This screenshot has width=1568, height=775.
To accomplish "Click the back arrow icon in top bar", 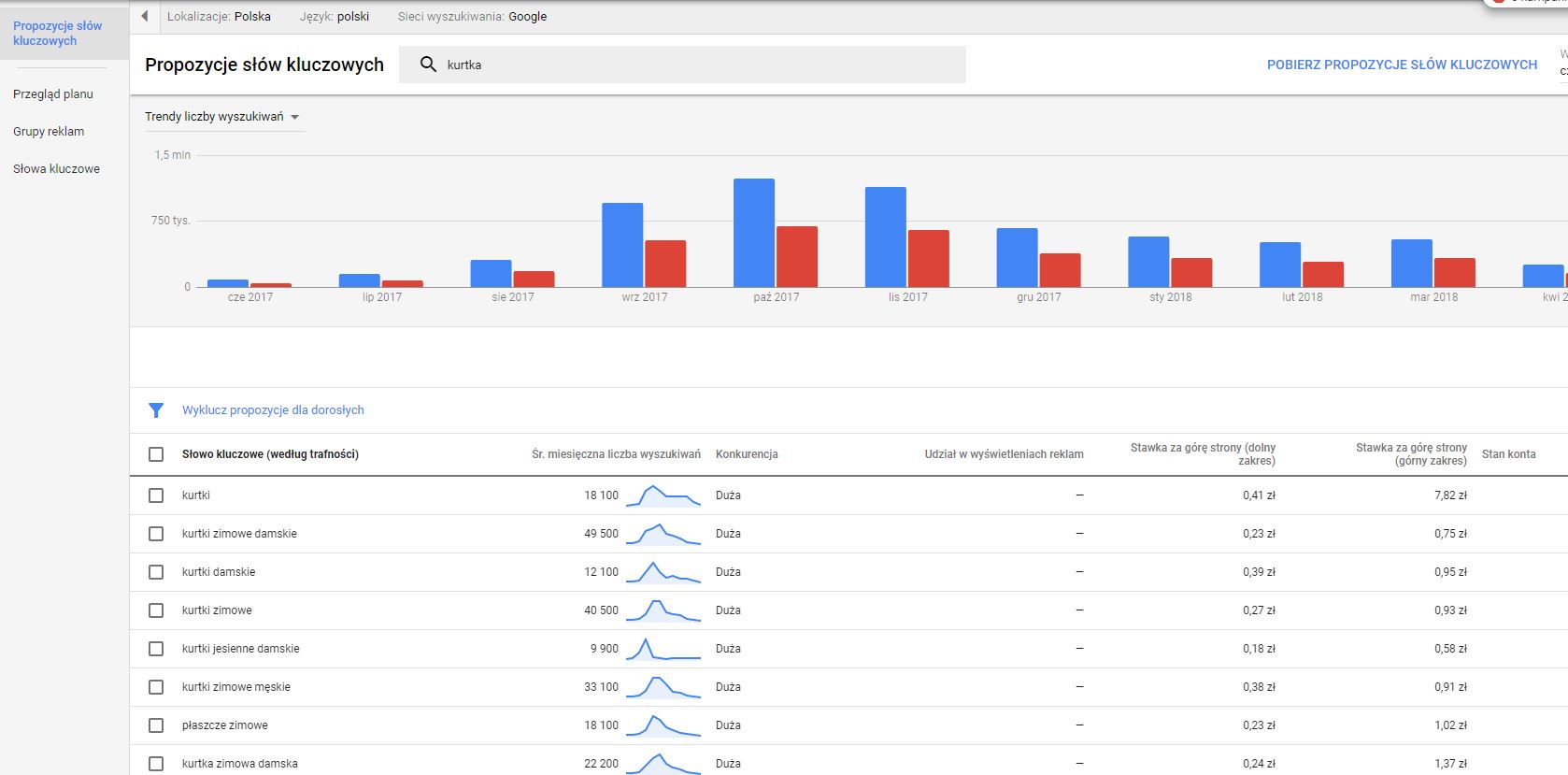I will click(x=144, y=16).
